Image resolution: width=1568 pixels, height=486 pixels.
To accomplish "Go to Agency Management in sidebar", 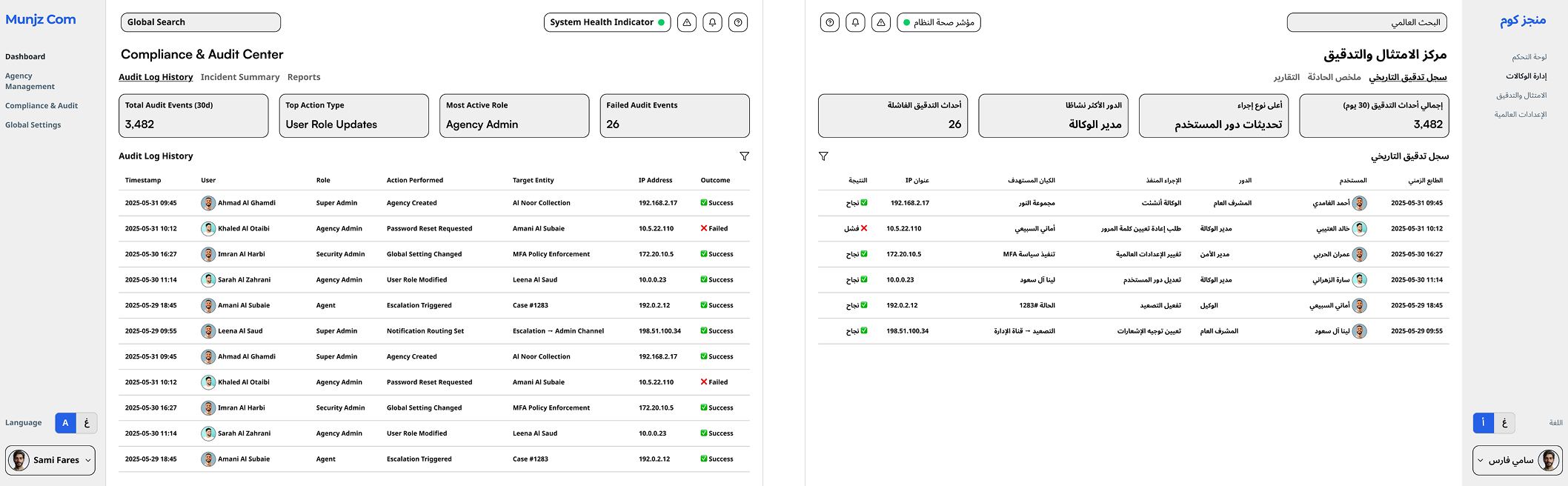I will pos(30,81).
